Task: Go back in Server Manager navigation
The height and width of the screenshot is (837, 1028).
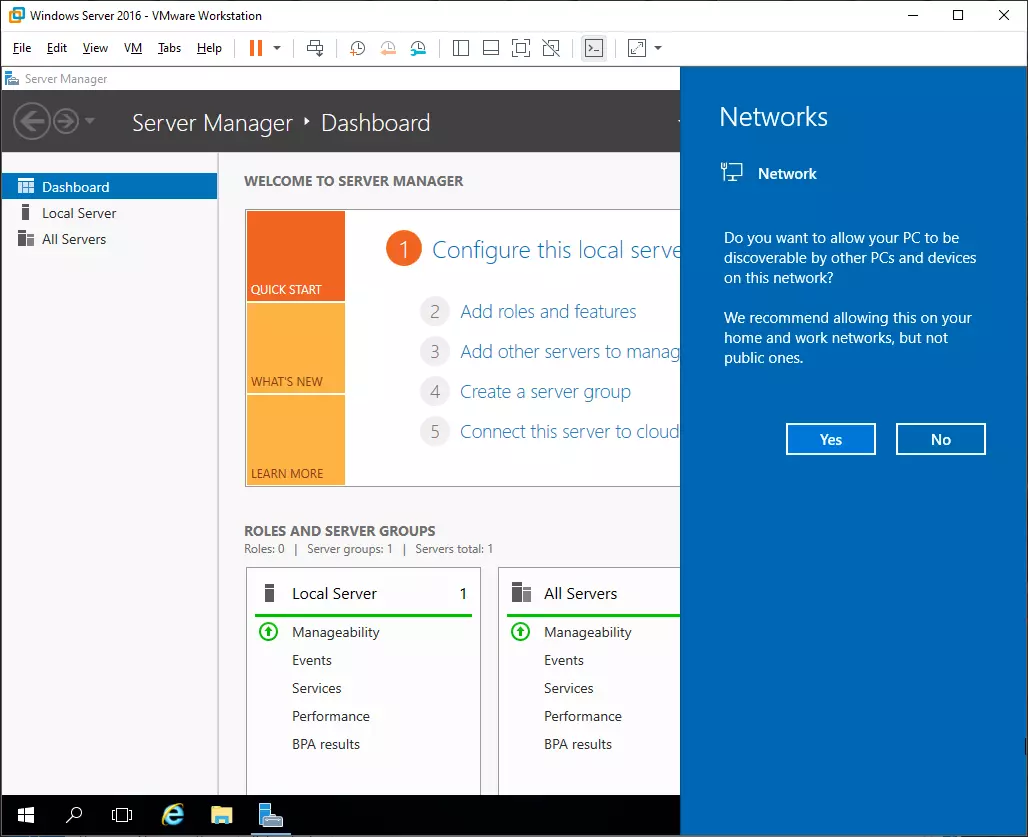Action: pos(31,121)
